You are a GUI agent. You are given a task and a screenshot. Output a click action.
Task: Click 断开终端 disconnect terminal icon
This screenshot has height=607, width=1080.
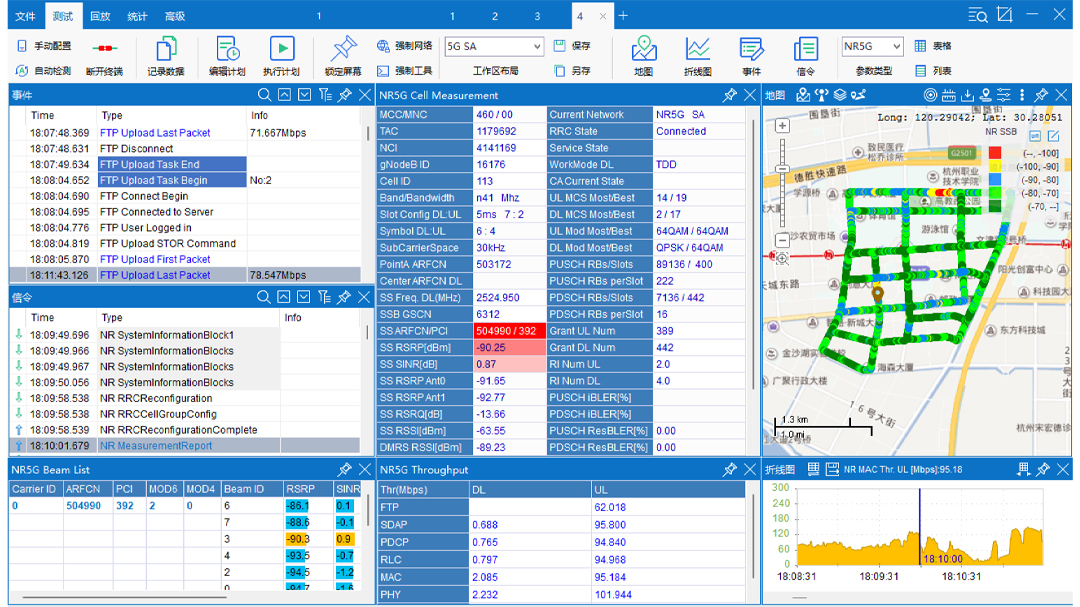[x=104, y=48]
